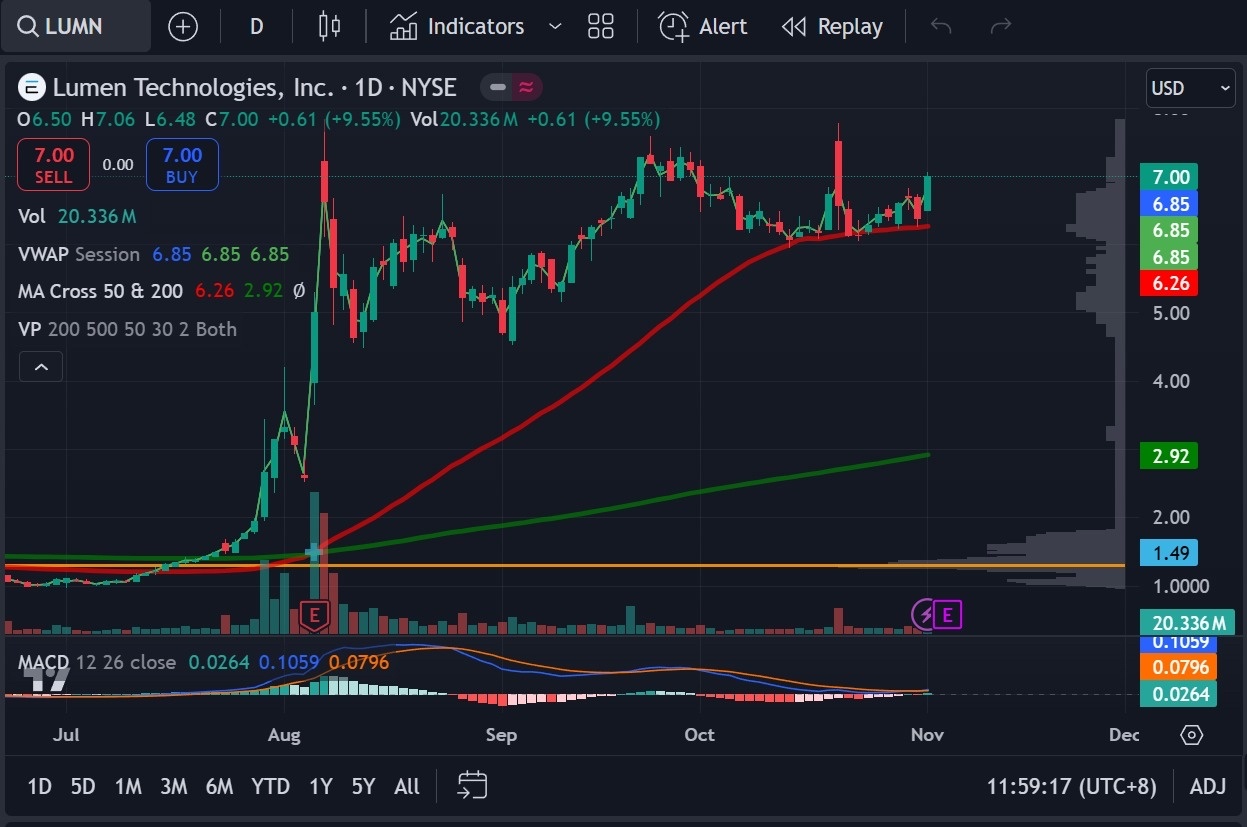Click the blue 1.49 price label

1169,553
